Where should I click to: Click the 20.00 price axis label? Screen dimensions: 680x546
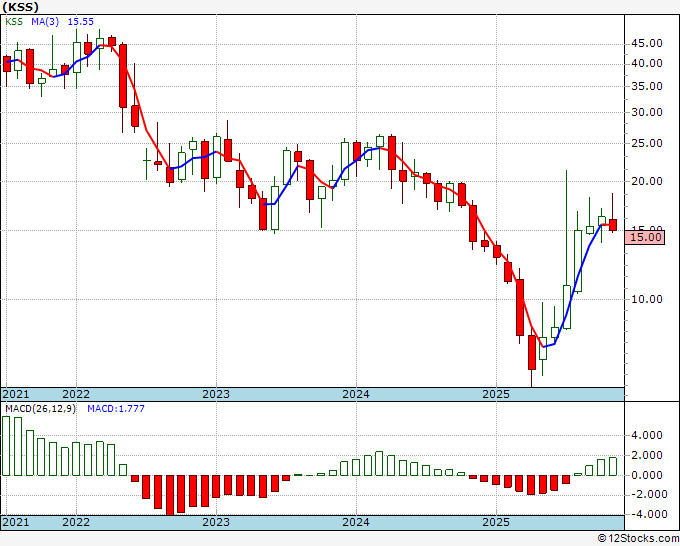(645, 181)
